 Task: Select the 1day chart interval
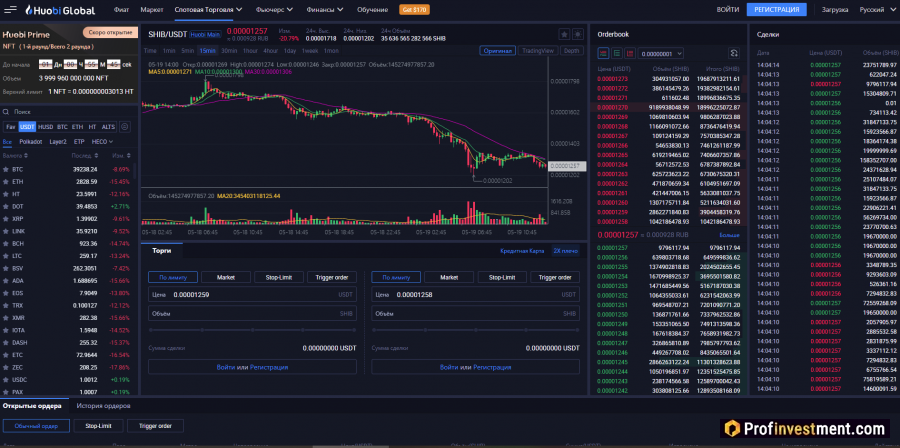[290, 50]
